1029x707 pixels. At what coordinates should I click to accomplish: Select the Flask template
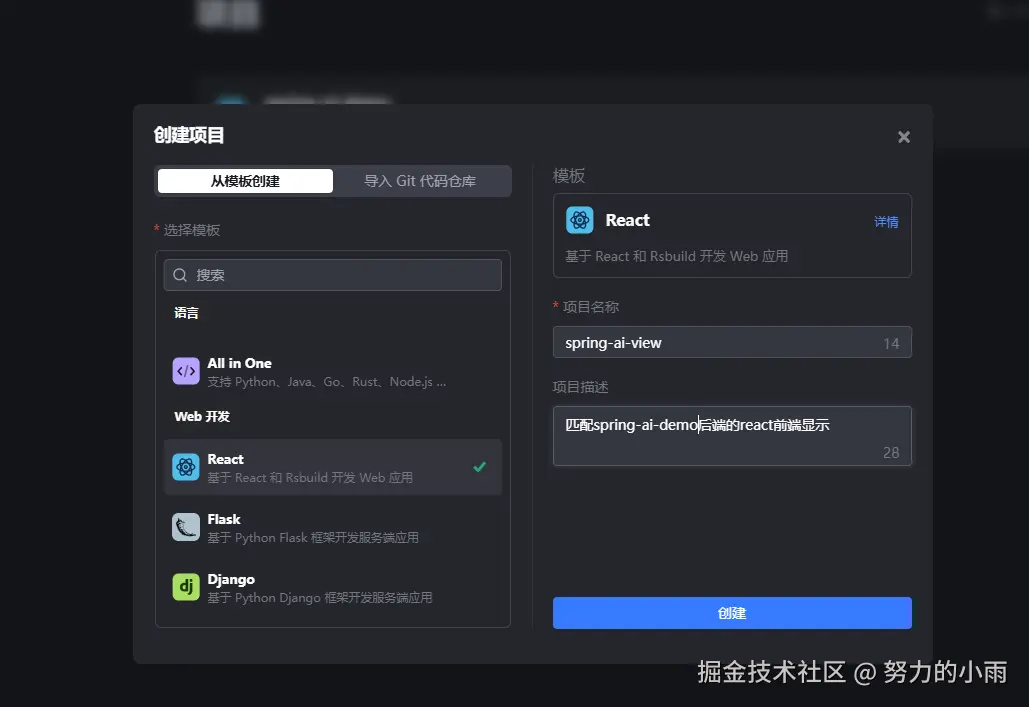coord(333,528)
